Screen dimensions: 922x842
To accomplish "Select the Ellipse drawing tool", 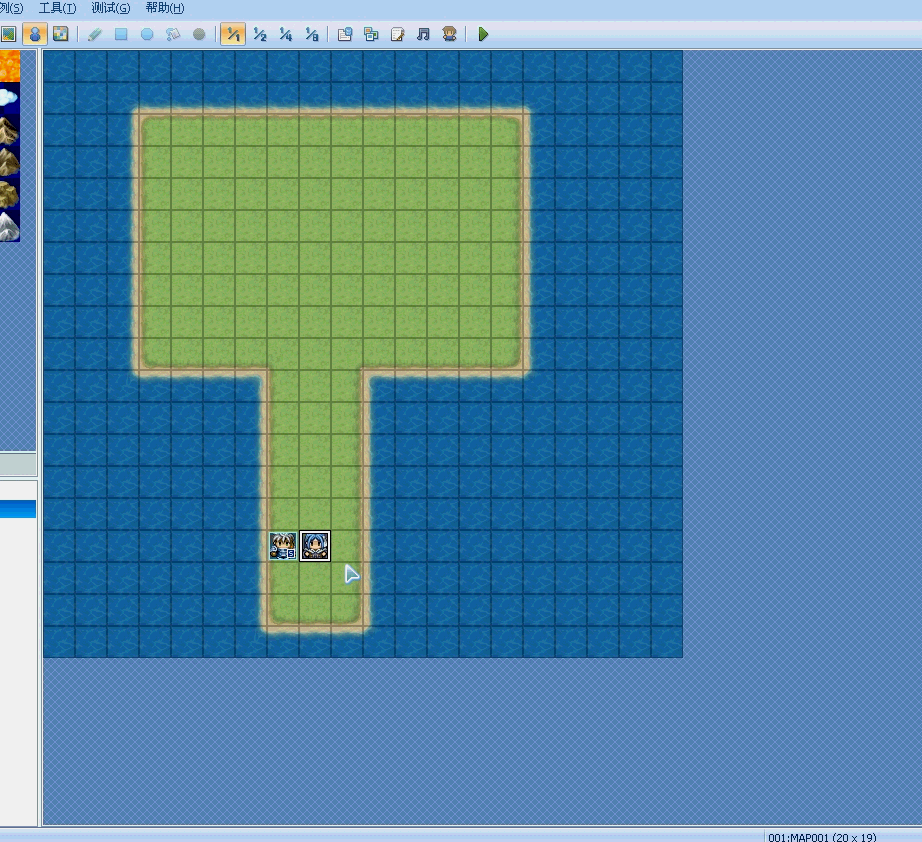I will [x=147, y=34].
